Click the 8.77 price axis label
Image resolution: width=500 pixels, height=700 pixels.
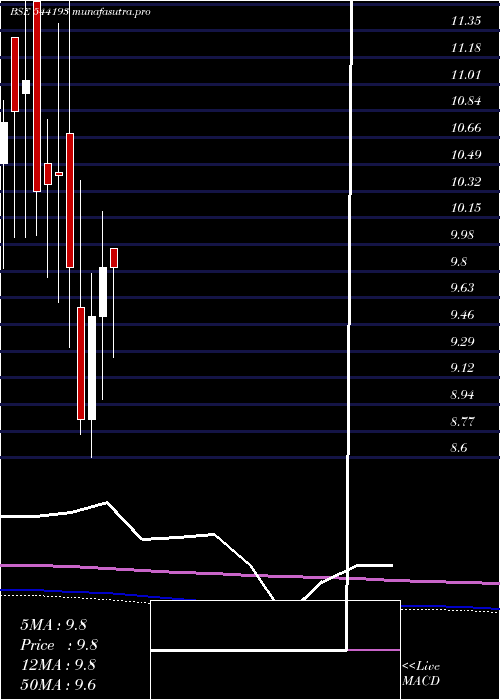tap(462, 421)
